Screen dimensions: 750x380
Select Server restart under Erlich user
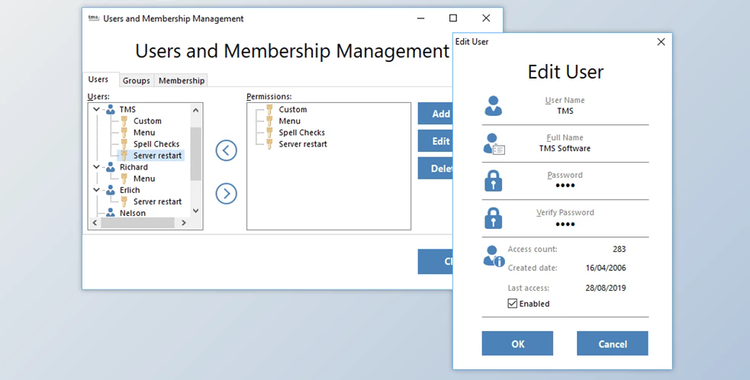click(157, 201)
